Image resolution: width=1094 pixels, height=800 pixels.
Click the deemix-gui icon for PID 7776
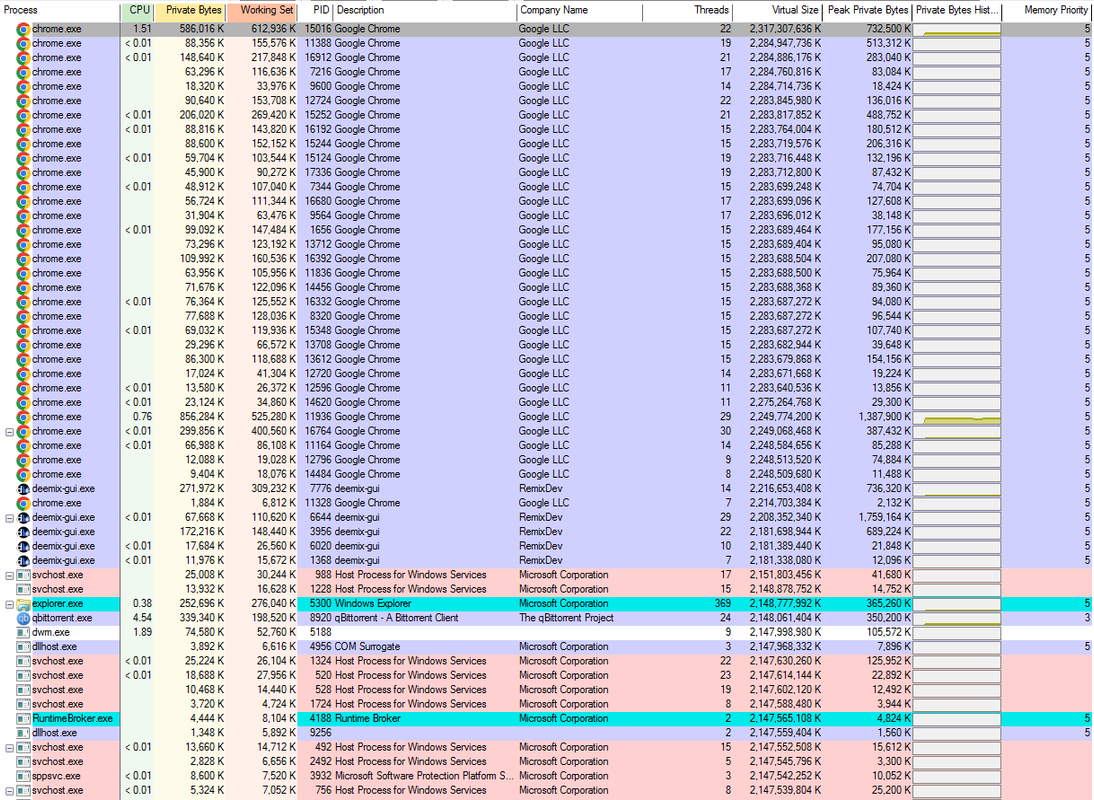[x=23, y=489]
